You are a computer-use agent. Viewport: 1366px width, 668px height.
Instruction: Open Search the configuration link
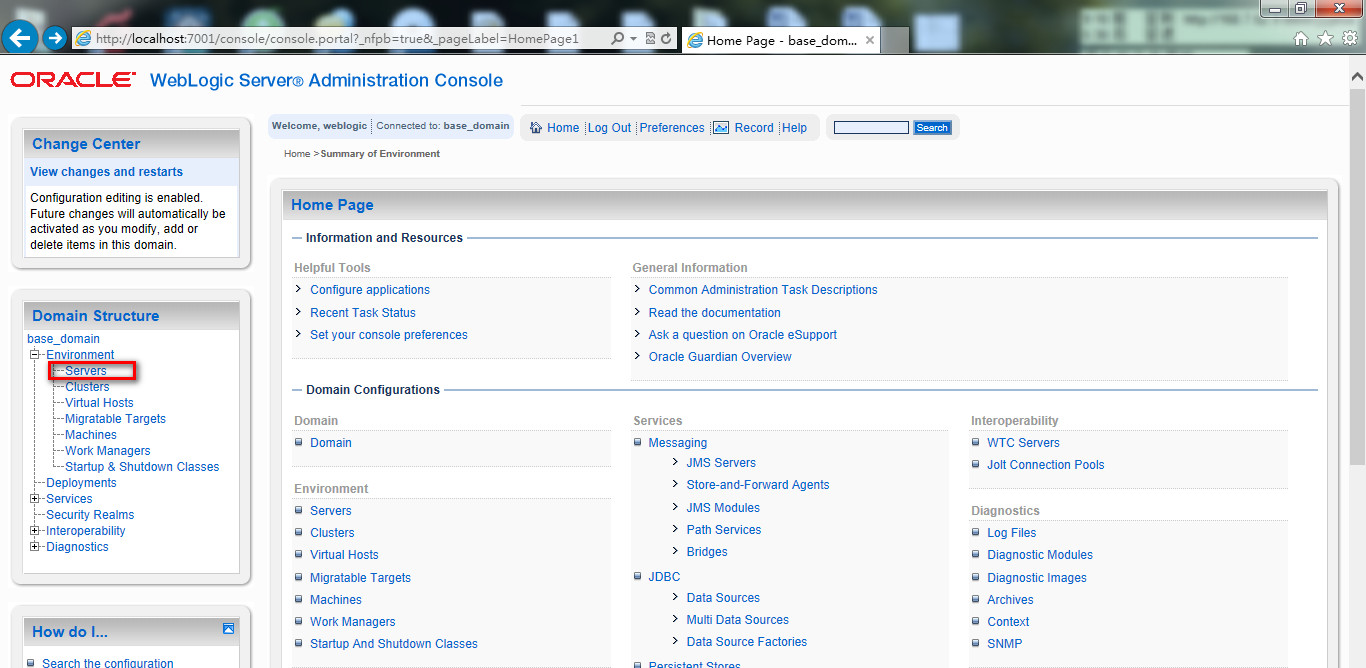pyautogui.click(x=108, y=663)
